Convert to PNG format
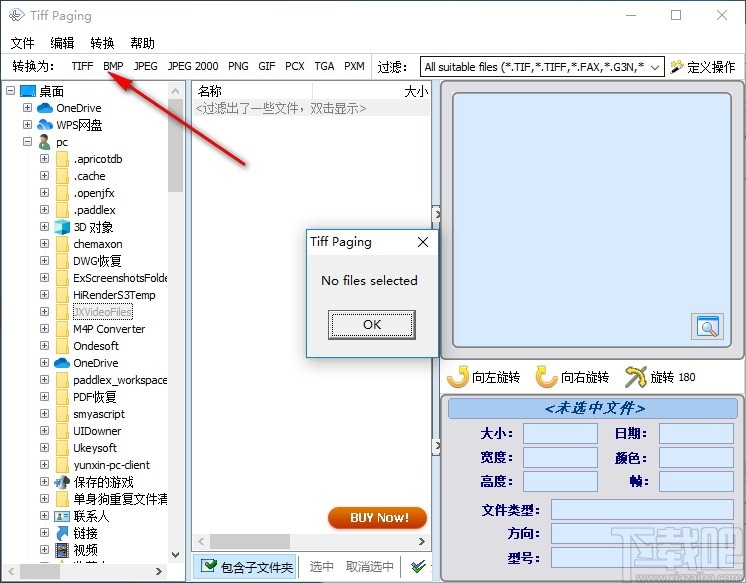 [238, 66]
